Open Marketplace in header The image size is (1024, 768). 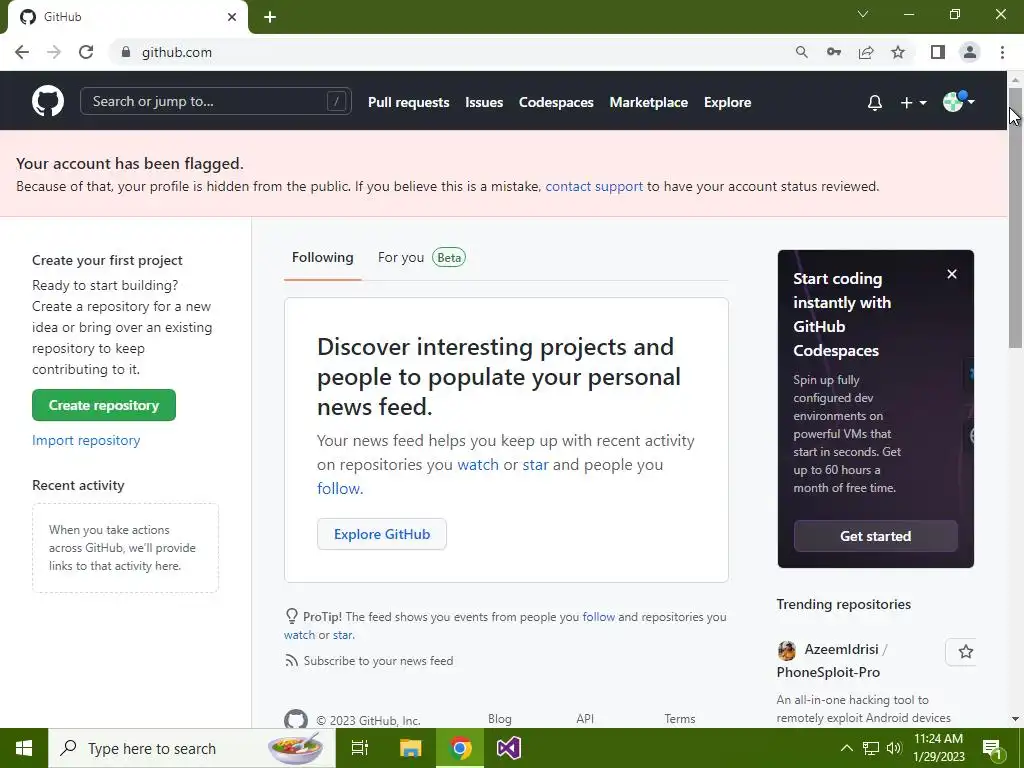pyautogui.click(x=648, y=103)
